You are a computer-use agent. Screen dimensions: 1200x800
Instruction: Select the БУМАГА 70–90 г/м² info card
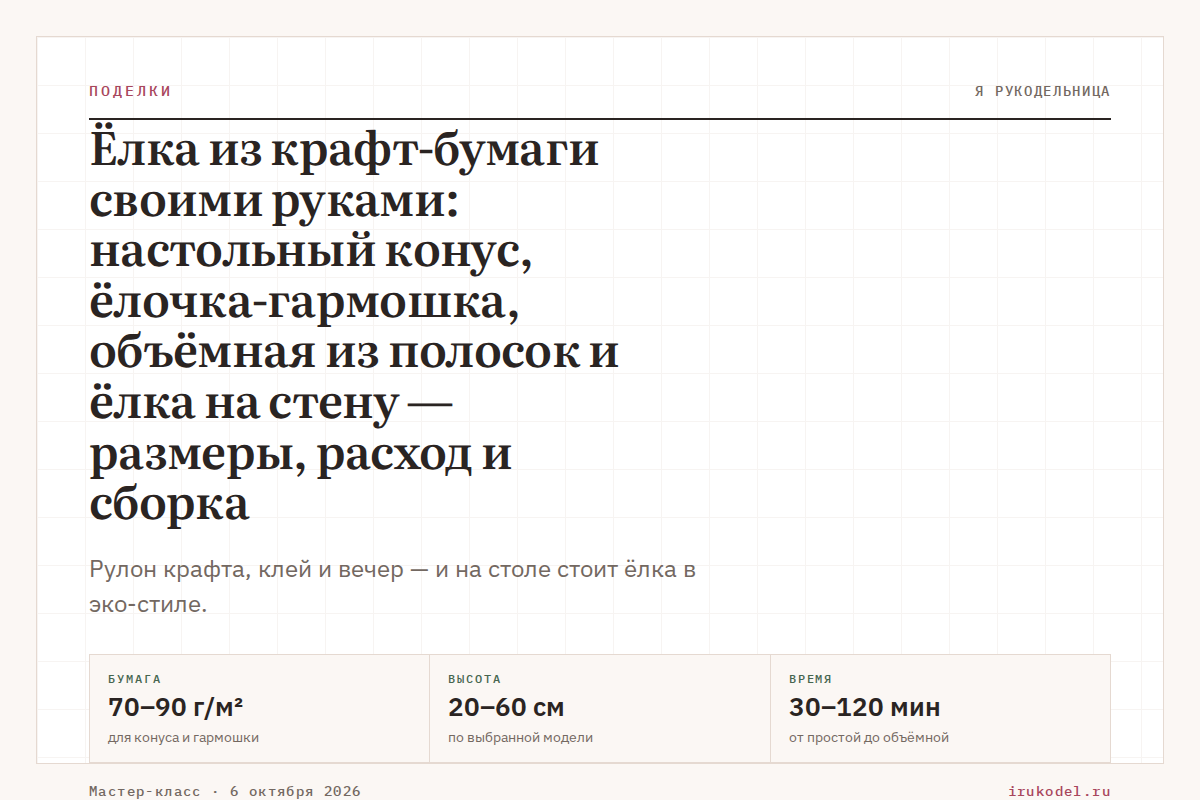[260, 709]
